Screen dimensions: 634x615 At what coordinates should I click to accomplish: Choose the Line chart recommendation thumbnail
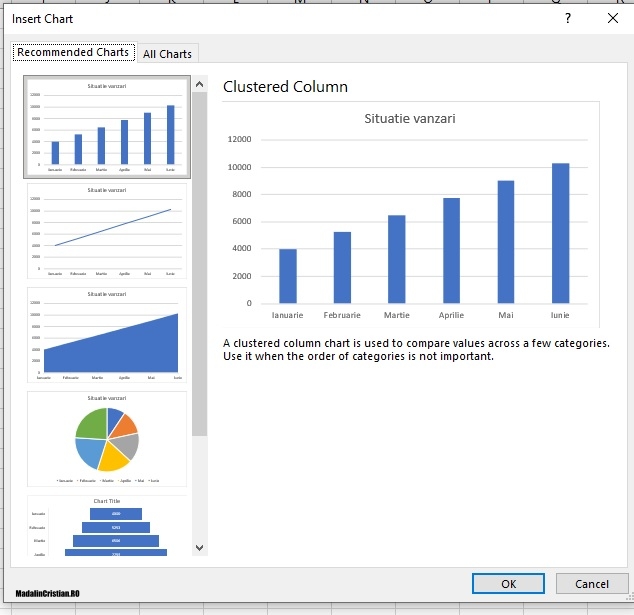coord(107,231)
